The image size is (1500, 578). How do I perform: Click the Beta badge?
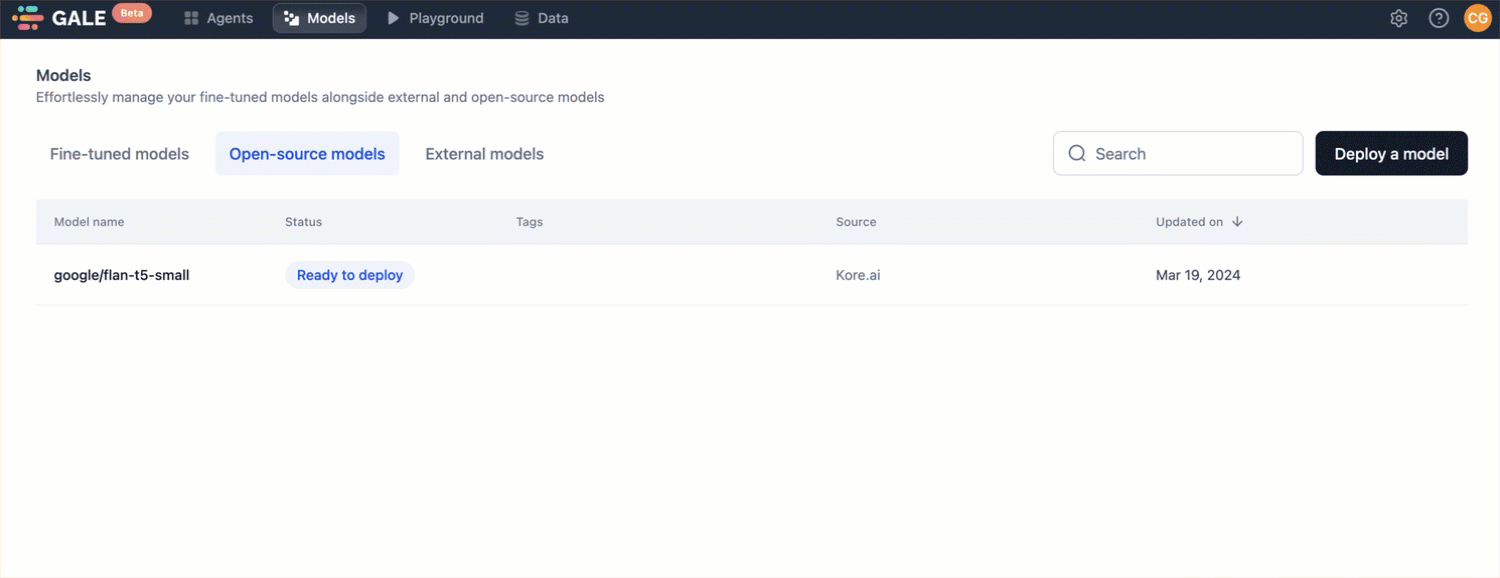(x=131, y=13)
